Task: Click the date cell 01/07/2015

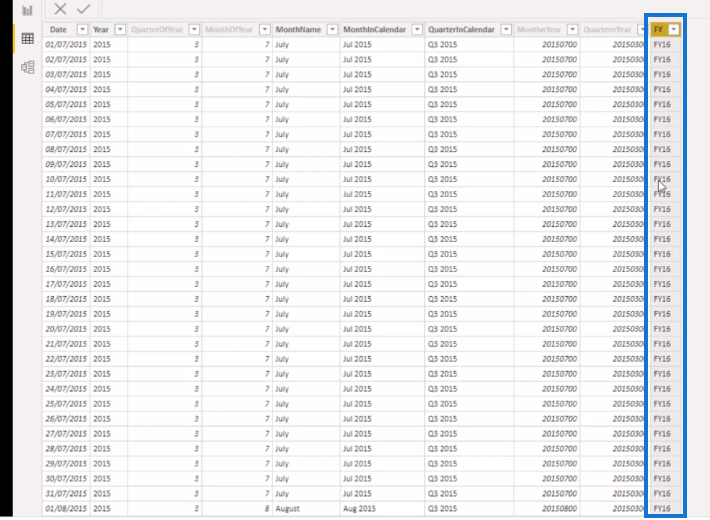Action: point(66,44)
